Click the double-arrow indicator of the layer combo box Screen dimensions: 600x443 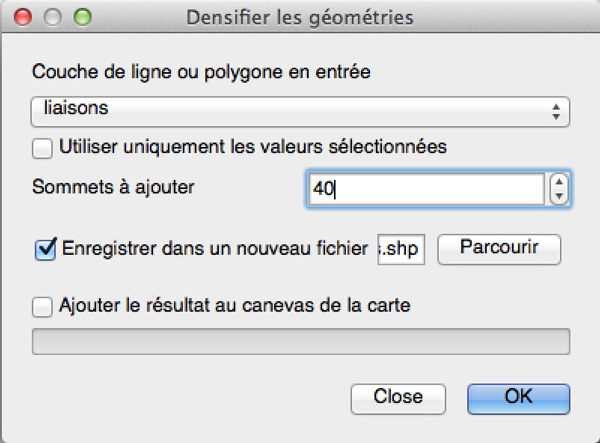tap(556, 111)
